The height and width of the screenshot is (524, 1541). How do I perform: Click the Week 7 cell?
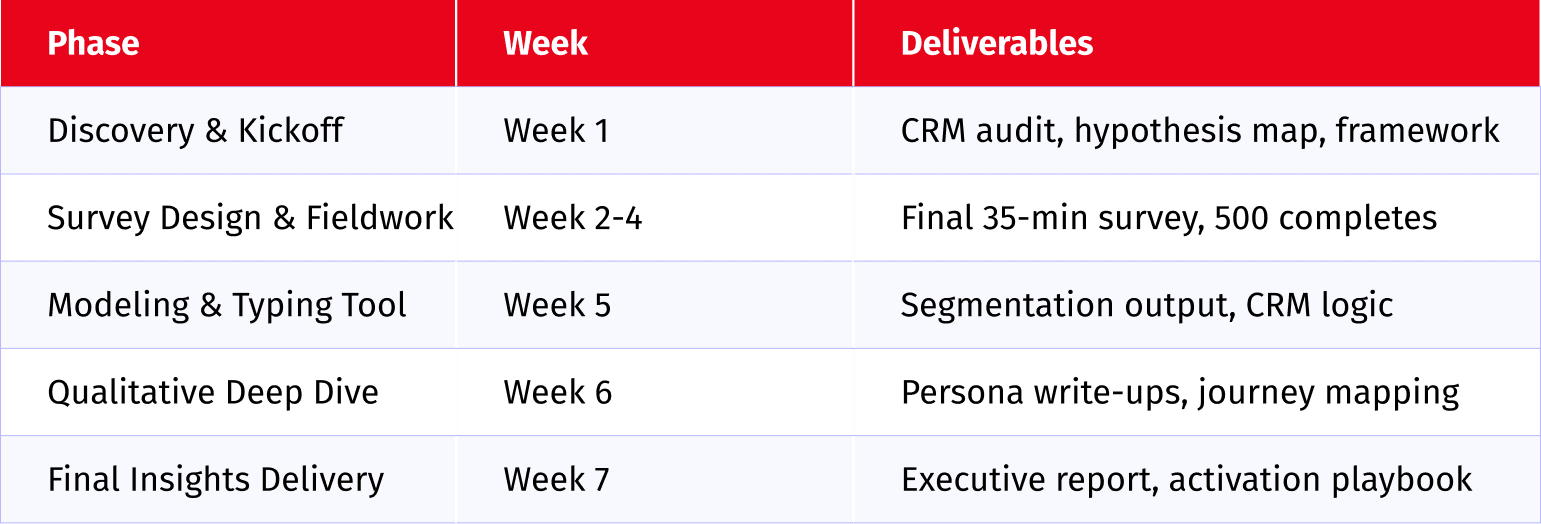(654, 479)
